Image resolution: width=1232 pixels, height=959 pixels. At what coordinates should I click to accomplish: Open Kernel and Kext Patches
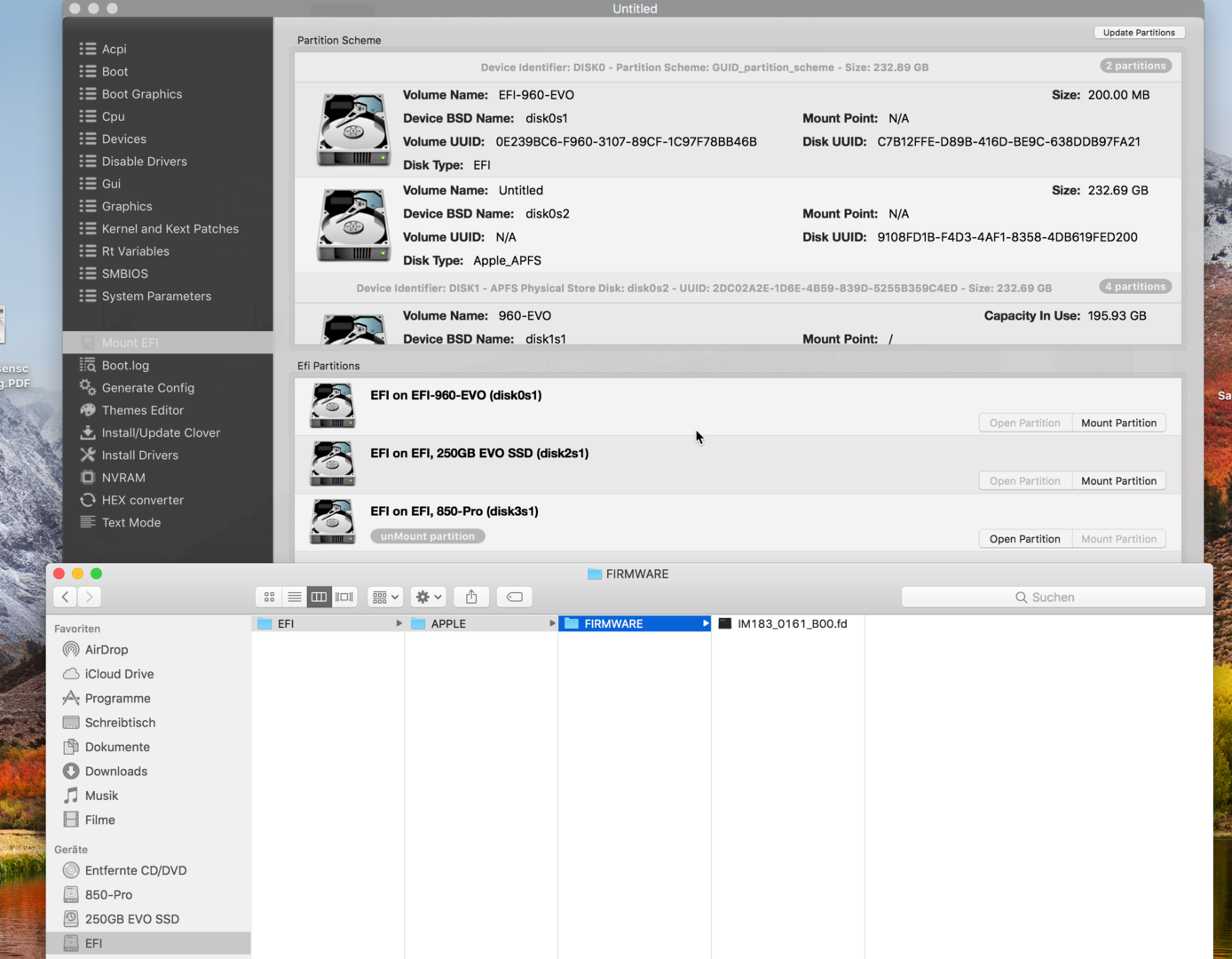170,228
